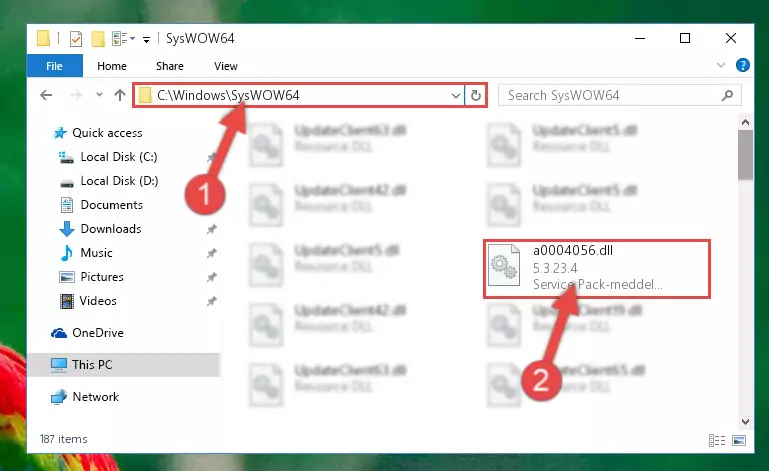Click the vertical scrollbar down arrow

click(x=745, y=422)
